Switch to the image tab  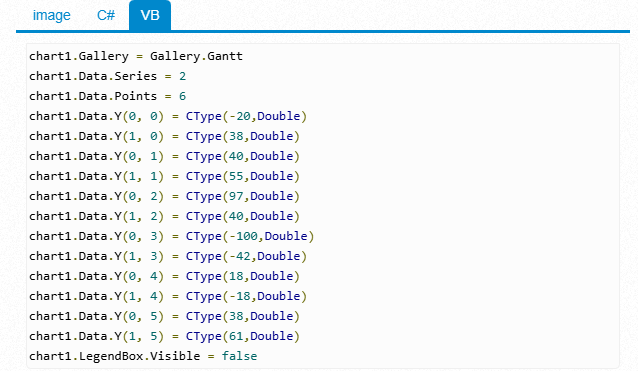click(52, 15)
